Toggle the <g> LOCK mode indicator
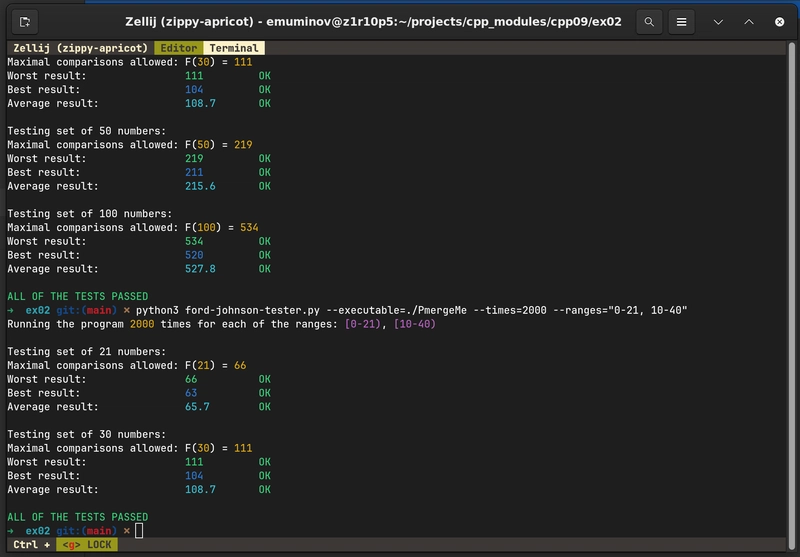 click(86, 545)
